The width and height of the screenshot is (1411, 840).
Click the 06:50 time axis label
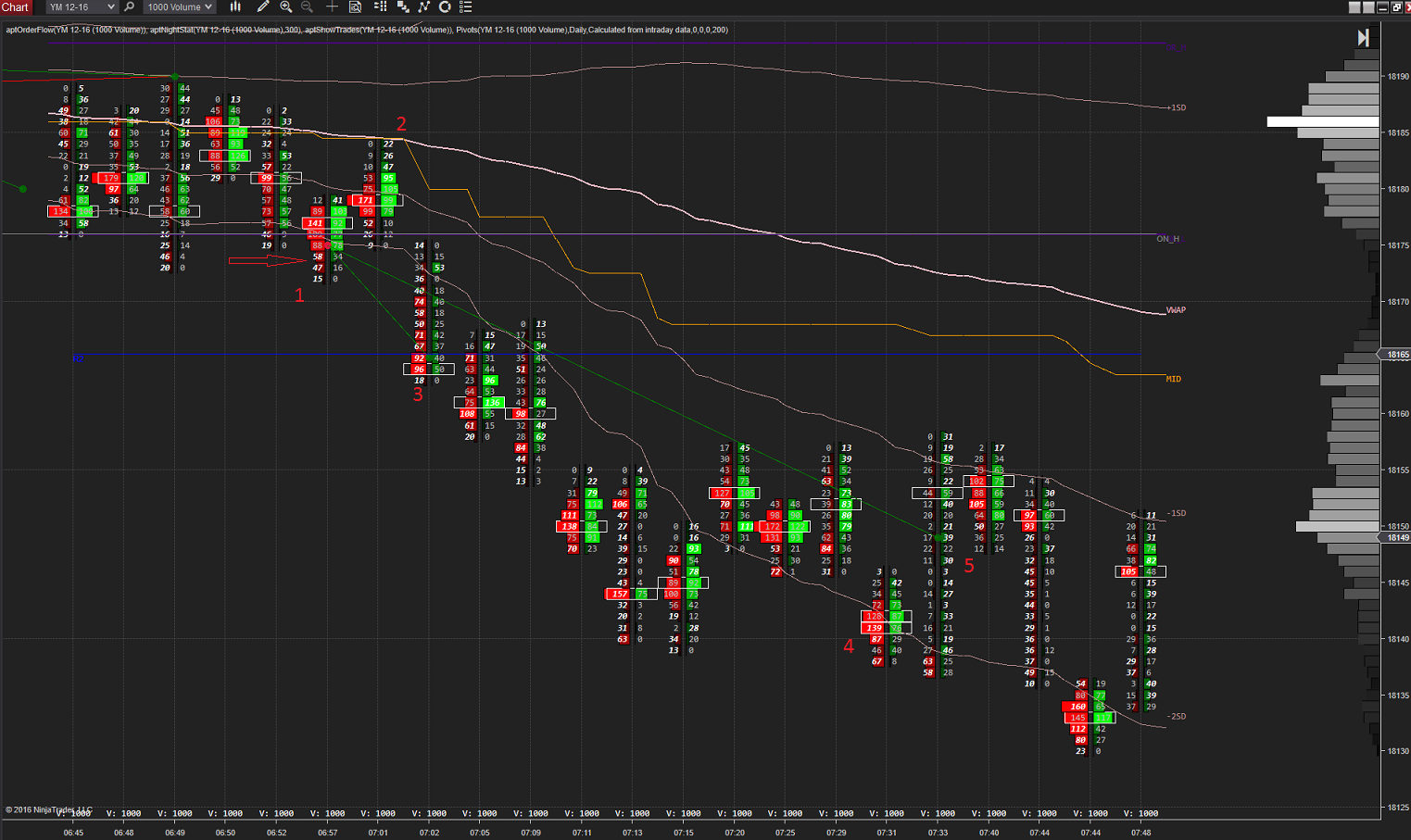(x=225, y=833)
